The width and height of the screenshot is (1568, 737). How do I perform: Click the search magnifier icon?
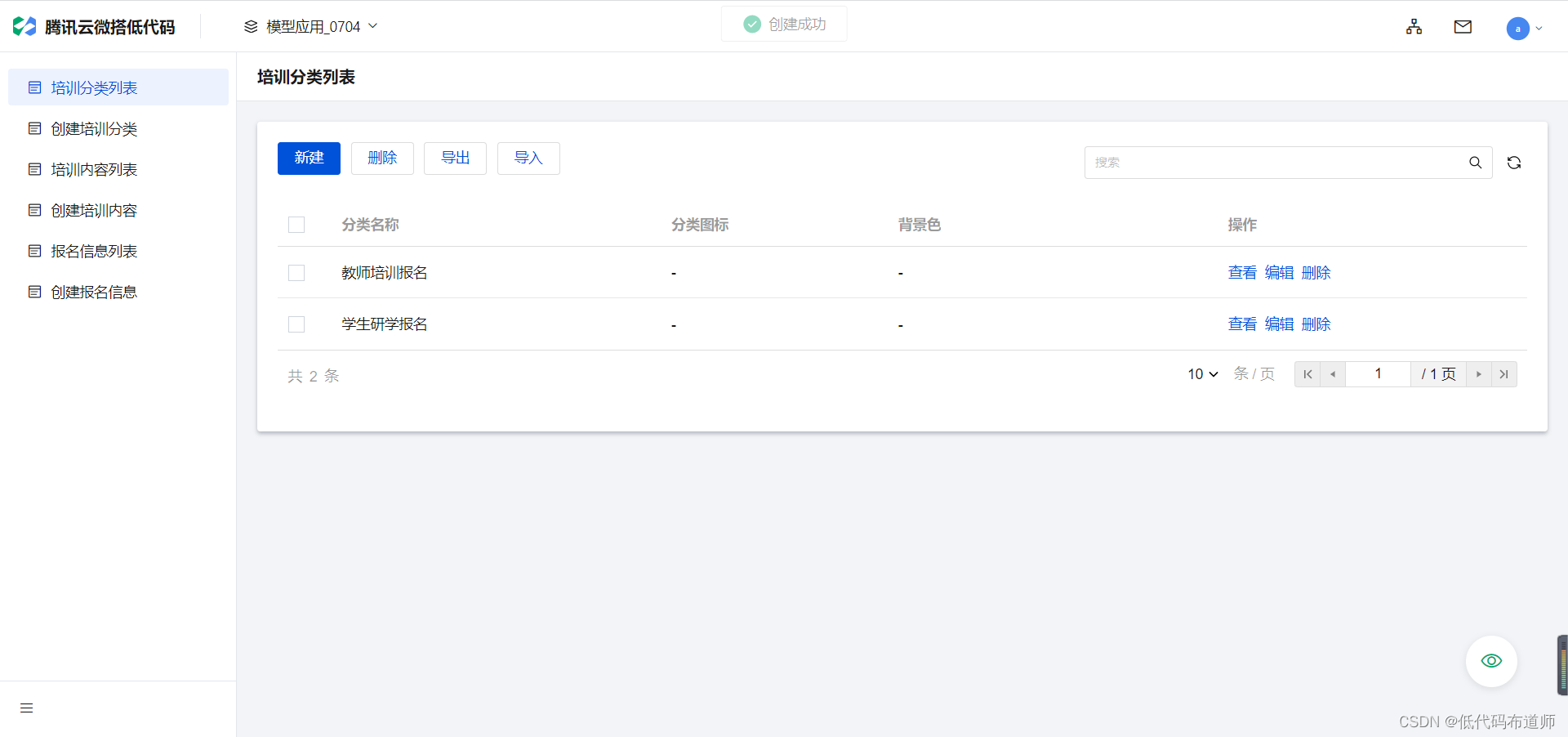click(x=1476, y=163)
